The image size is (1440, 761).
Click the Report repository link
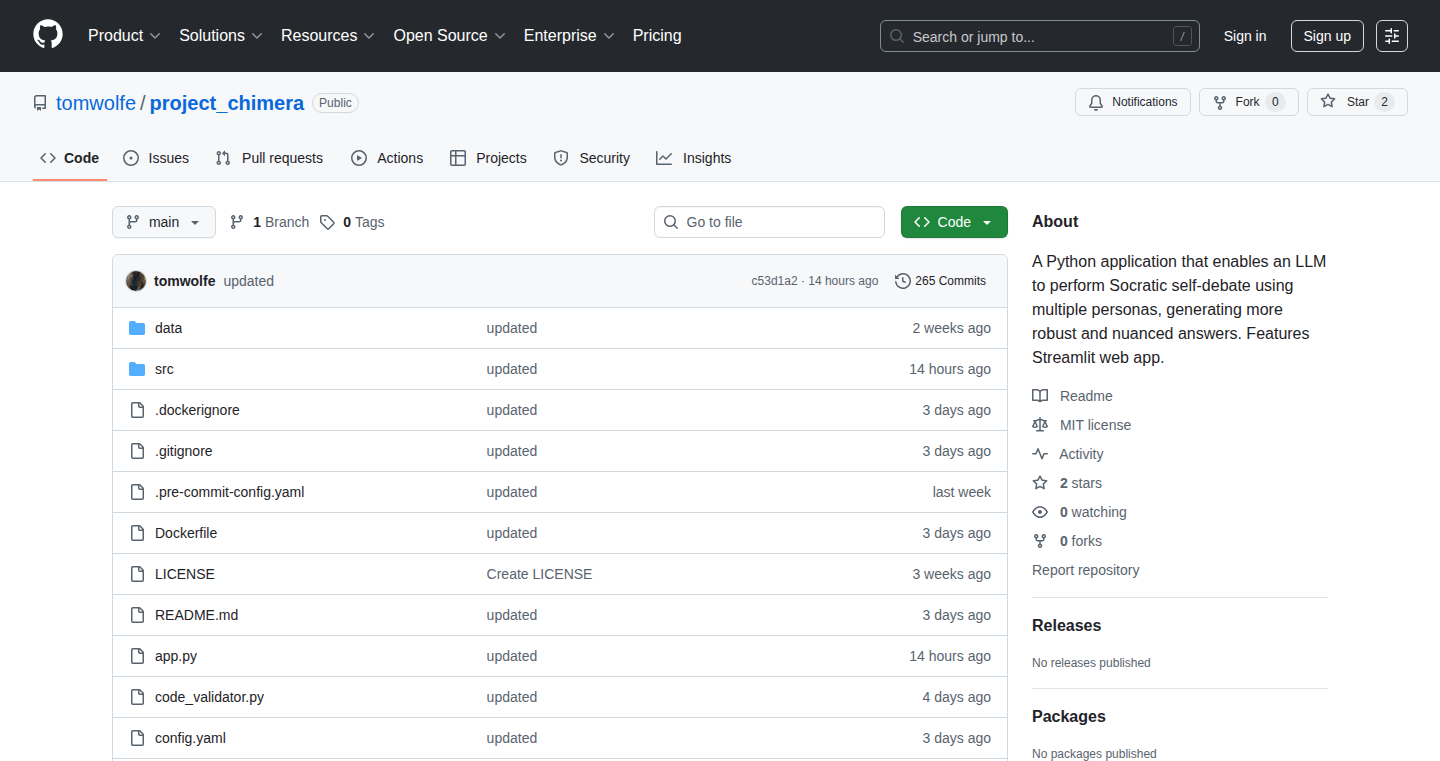click(1086, 570)
